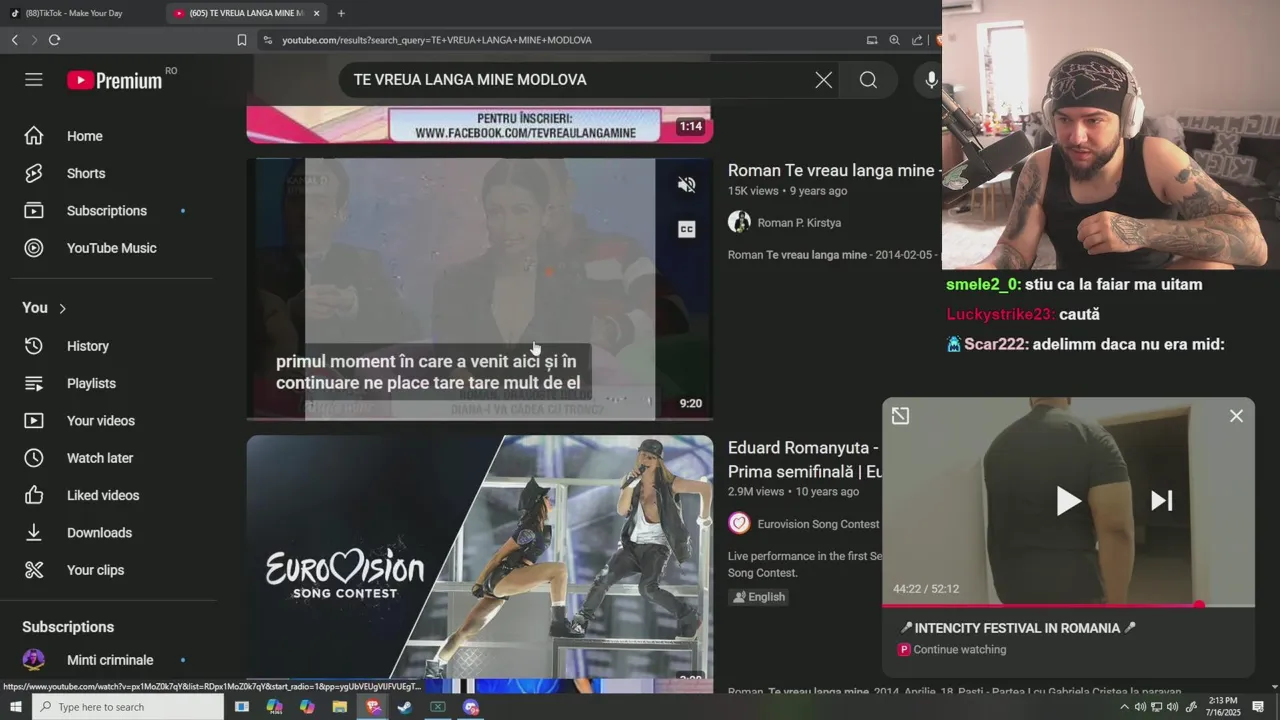Click Roman P. Kirstya channel avatar
The image size is (1280, 720).
(x=739, y=222)
